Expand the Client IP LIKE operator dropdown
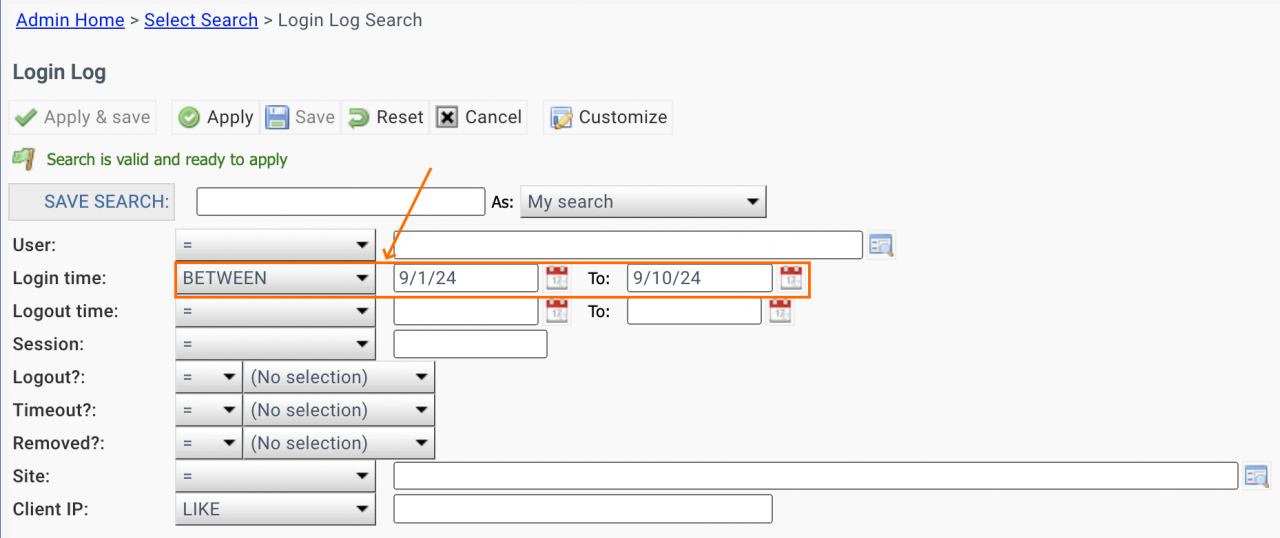 (275, 509)
